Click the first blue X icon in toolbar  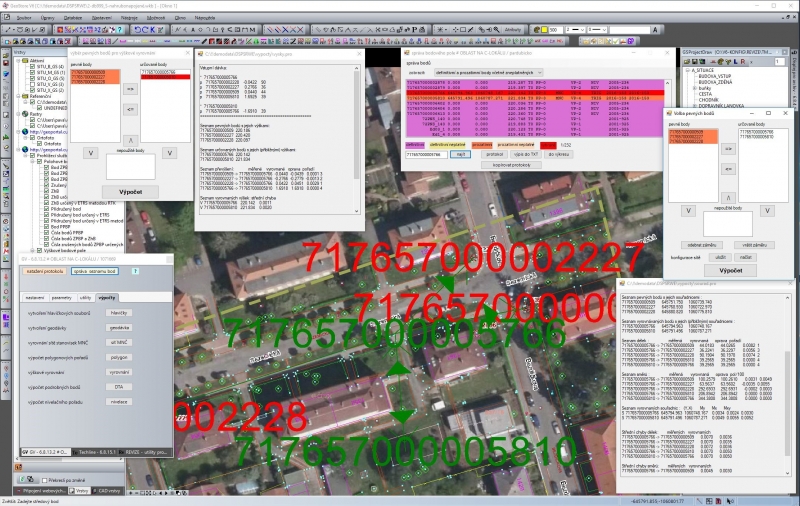click(286, 30)
